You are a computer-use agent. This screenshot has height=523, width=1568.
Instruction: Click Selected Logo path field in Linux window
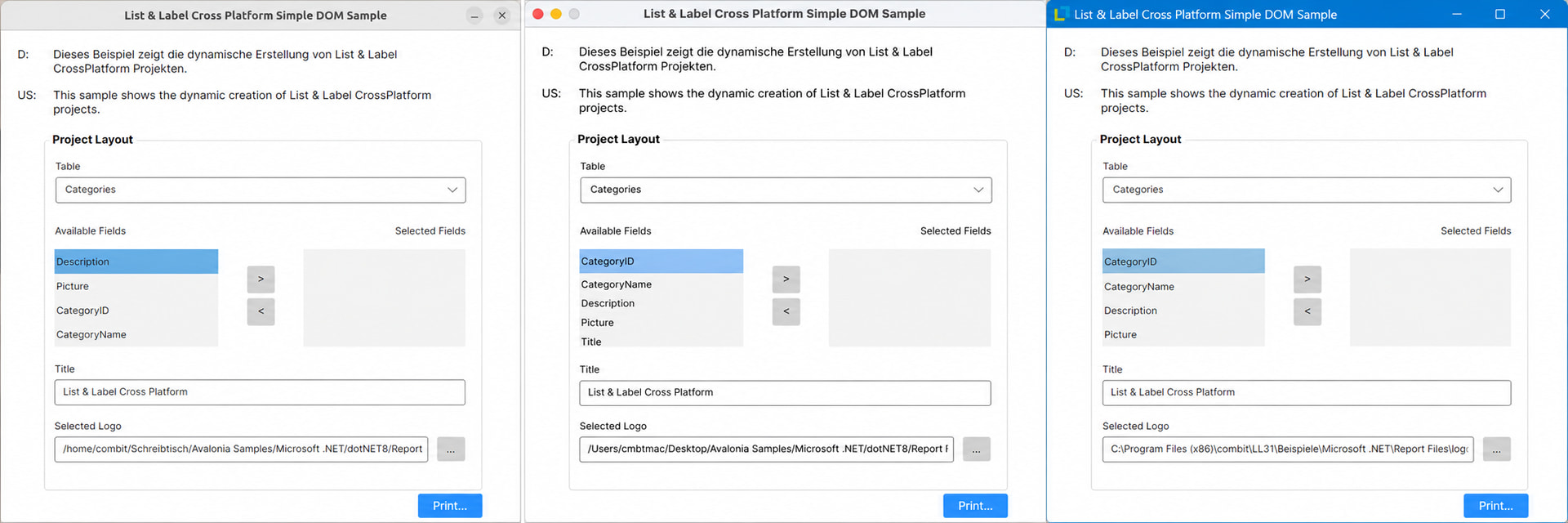[x=241, y=449]
